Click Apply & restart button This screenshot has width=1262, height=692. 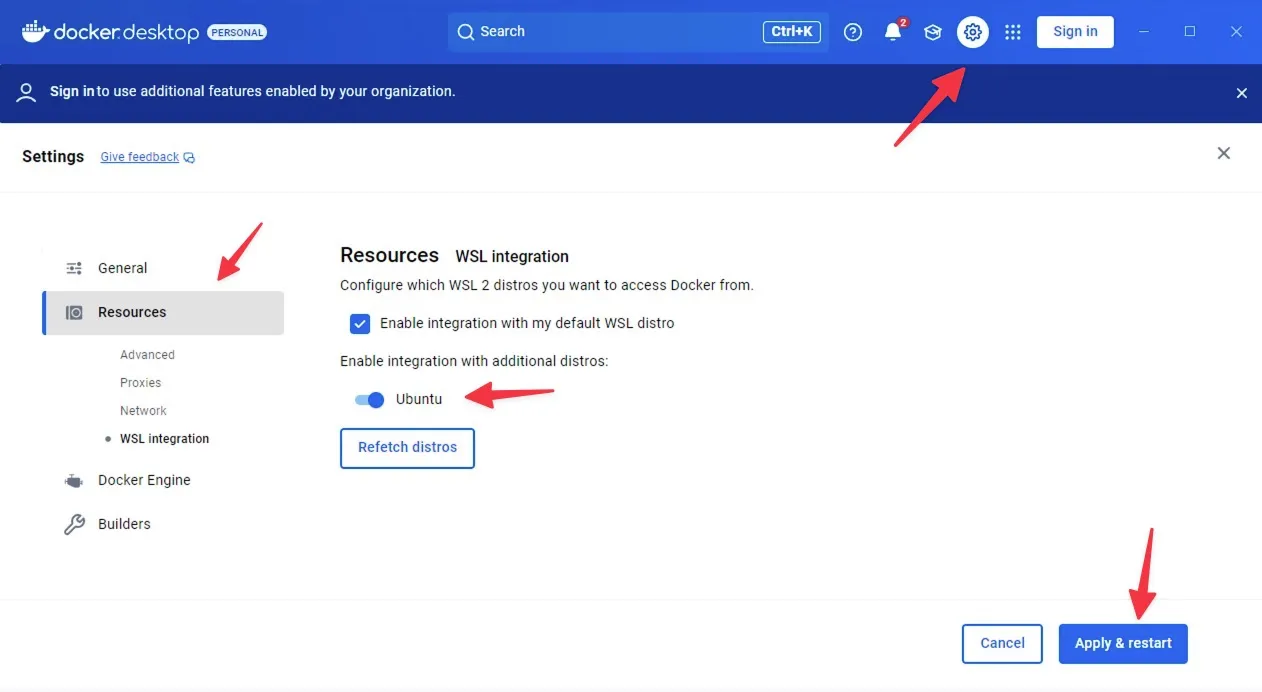(1123, 644)
